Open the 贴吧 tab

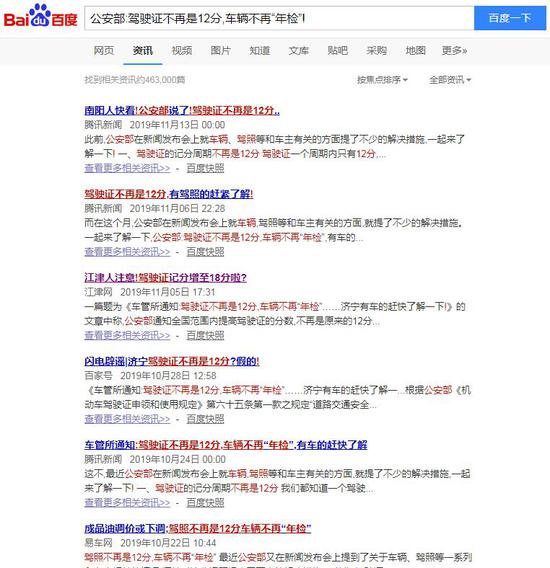[337, 50]
